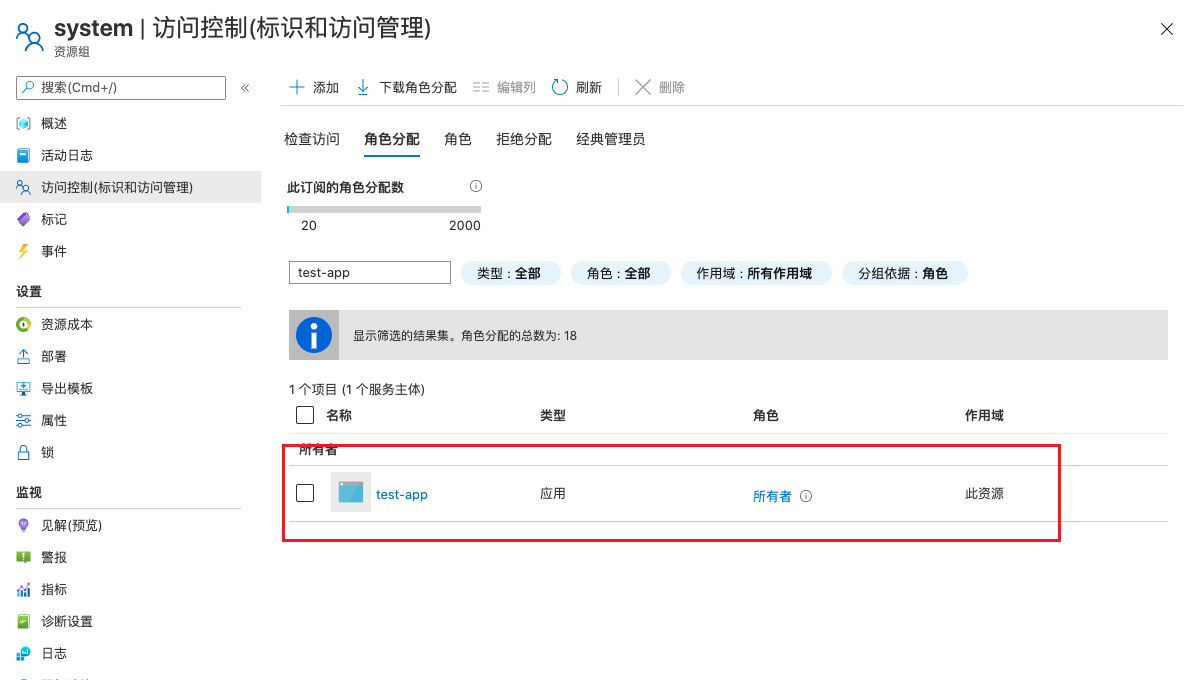Open Activity log (活动日志) from sidebar
Image resolution: width=1197 pixels, height=680 pixels.
click(x=66, y=155)
